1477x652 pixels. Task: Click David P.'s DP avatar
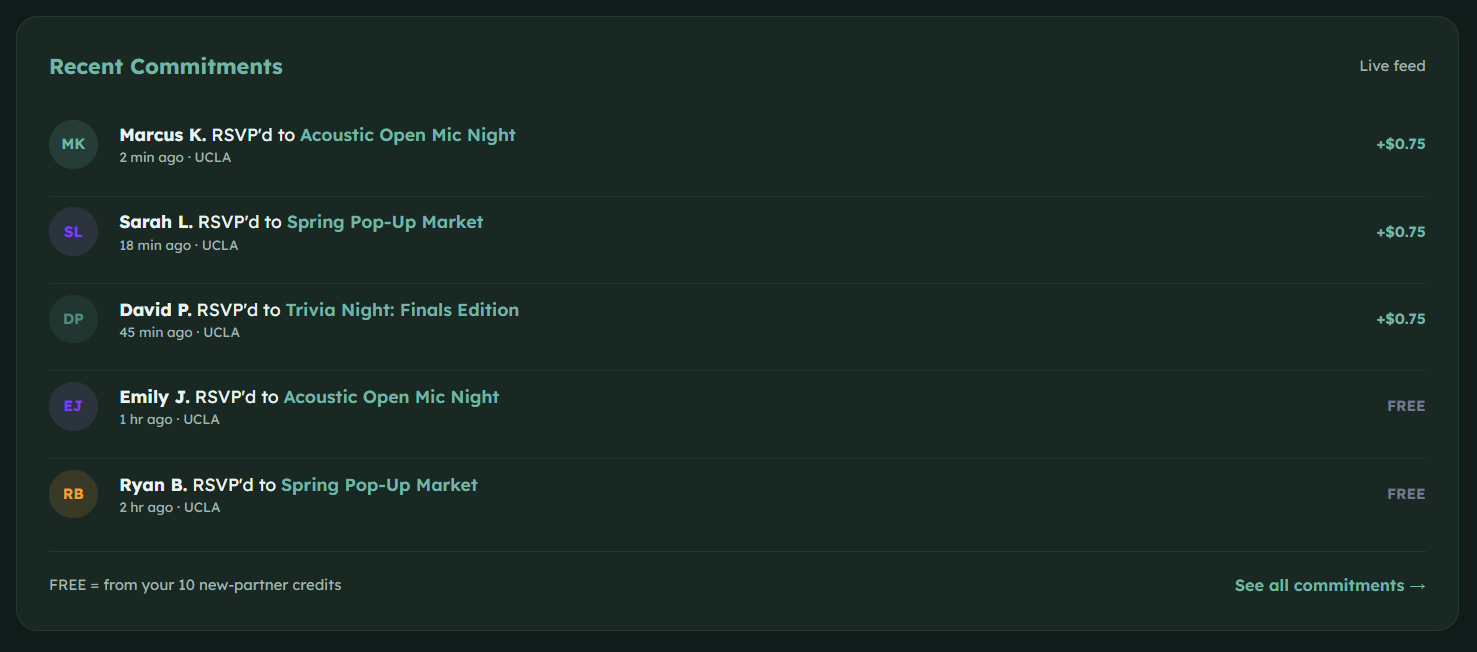pyautogui.click(x=73, y=319)
